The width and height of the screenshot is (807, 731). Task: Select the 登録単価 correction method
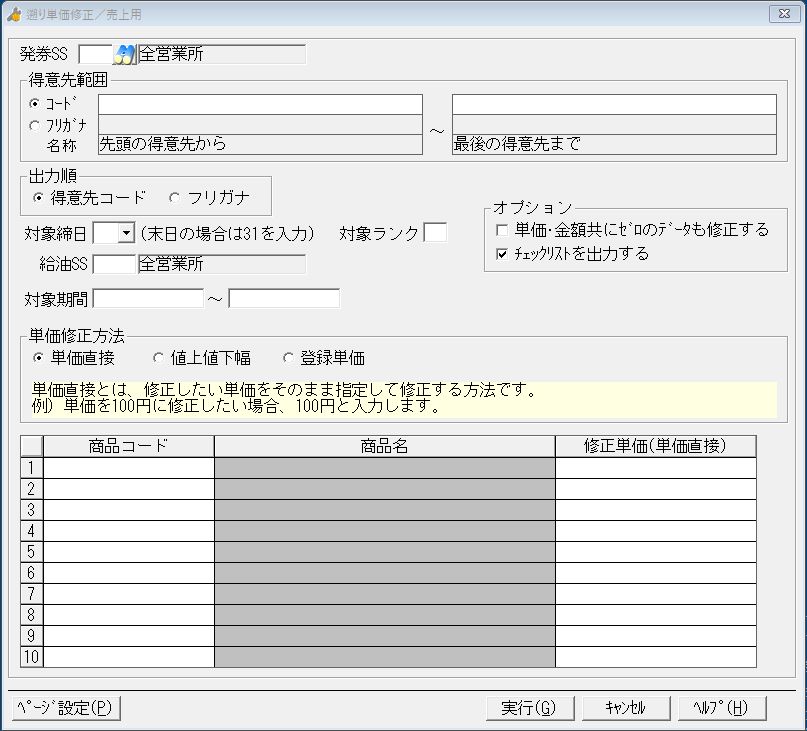(x=289, y=357)
